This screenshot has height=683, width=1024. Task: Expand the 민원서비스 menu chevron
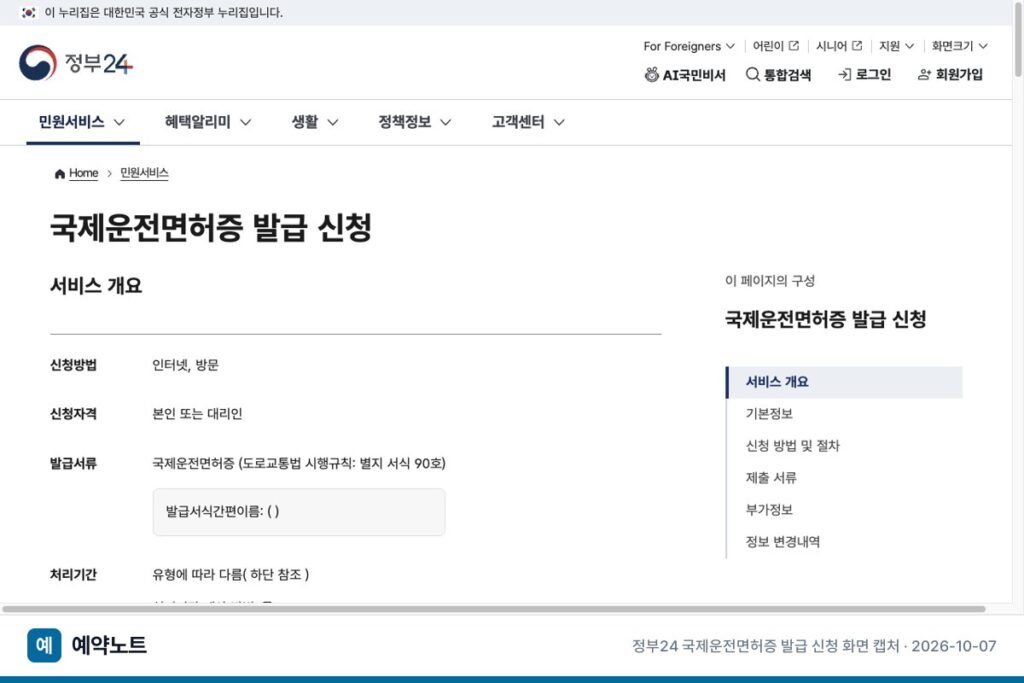(119, 122)
